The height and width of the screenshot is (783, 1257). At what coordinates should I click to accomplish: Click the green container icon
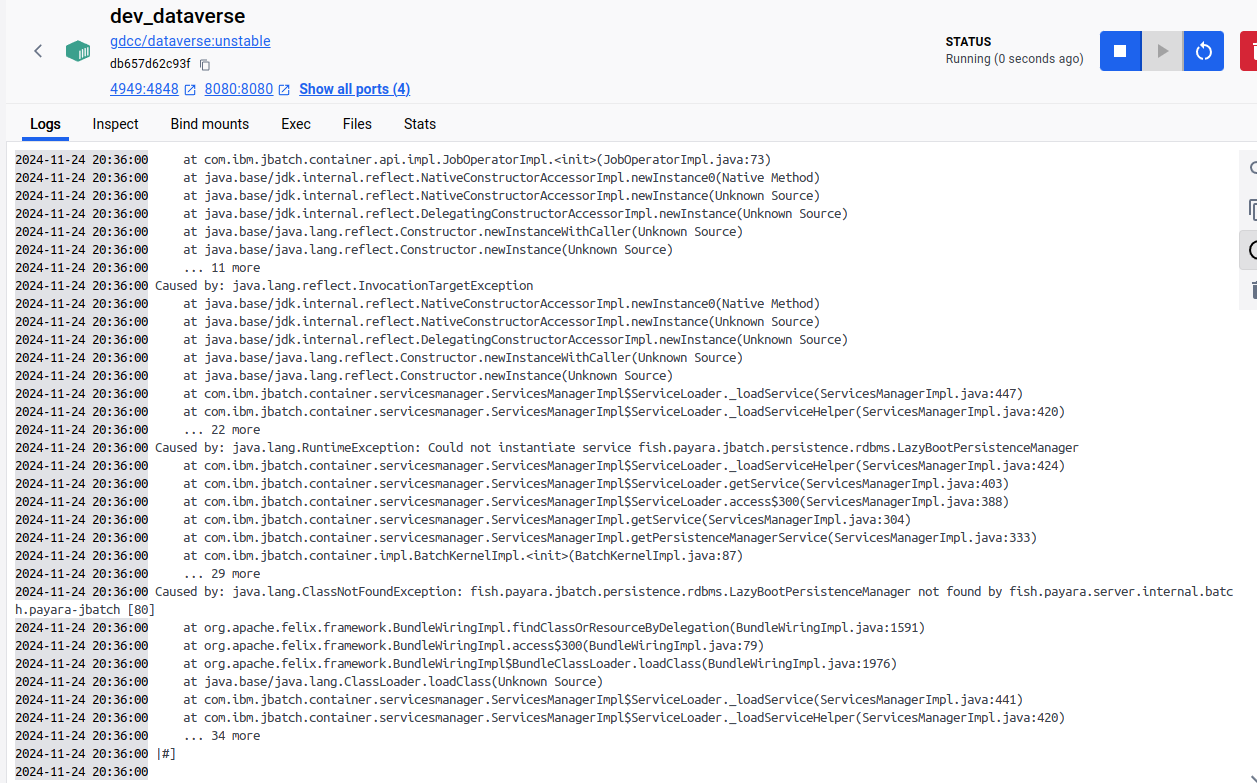77,51
